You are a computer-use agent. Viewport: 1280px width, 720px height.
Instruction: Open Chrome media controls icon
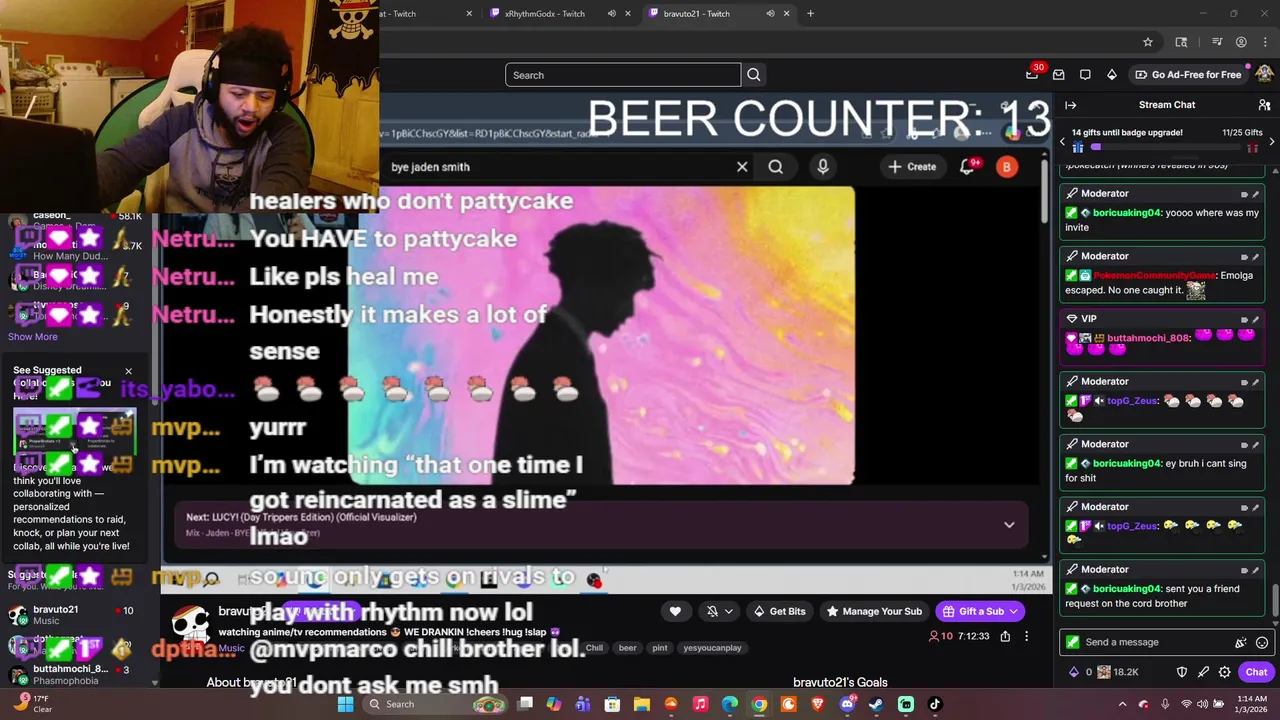pos(1217,42)
